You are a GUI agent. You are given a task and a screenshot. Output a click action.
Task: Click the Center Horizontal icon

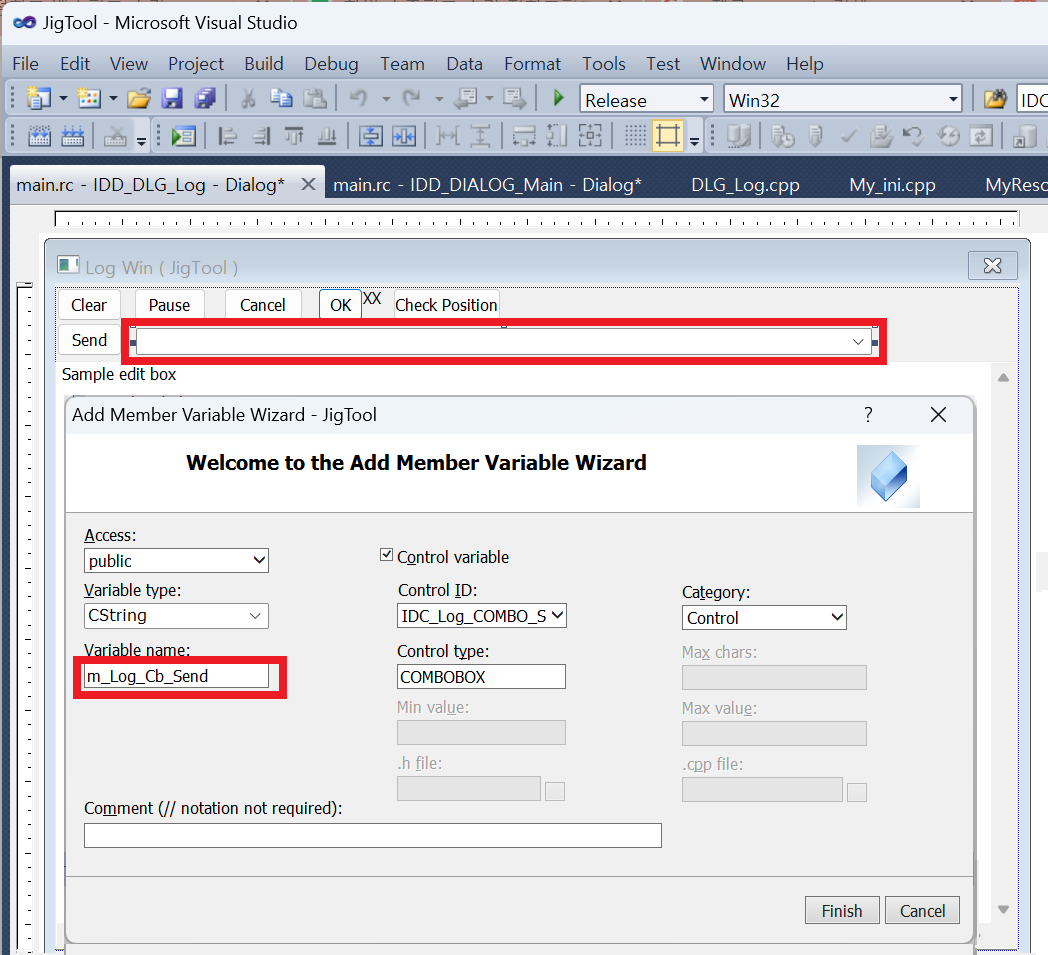tap(403, 136)
